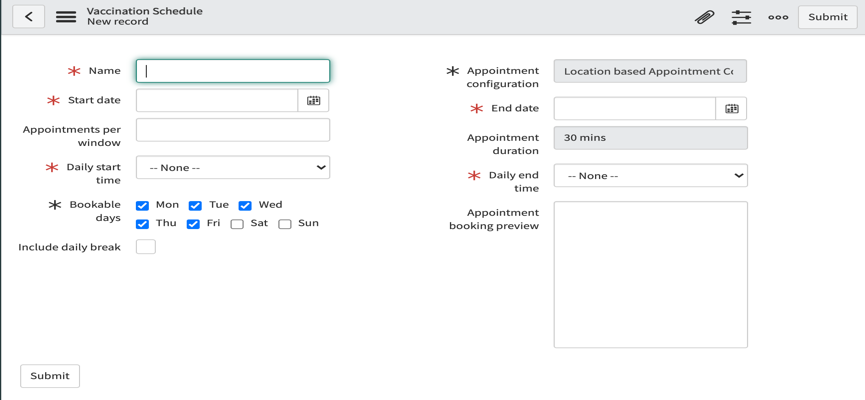Click the Bookable days label
The image size is (865, 400).
point(95,211)
